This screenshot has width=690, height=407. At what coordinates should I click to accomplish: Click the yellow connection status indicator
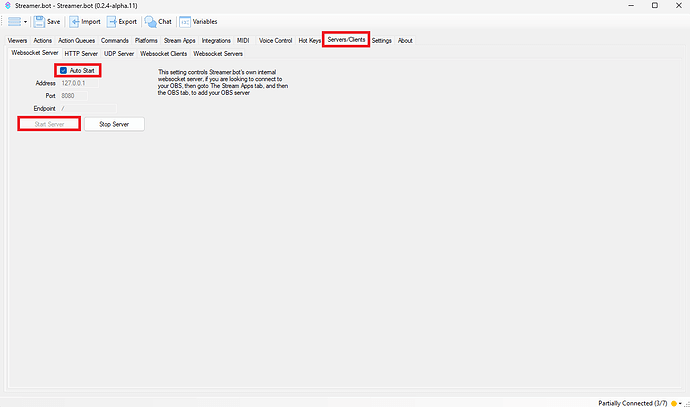pyautogui.click(x=674, y=402)
